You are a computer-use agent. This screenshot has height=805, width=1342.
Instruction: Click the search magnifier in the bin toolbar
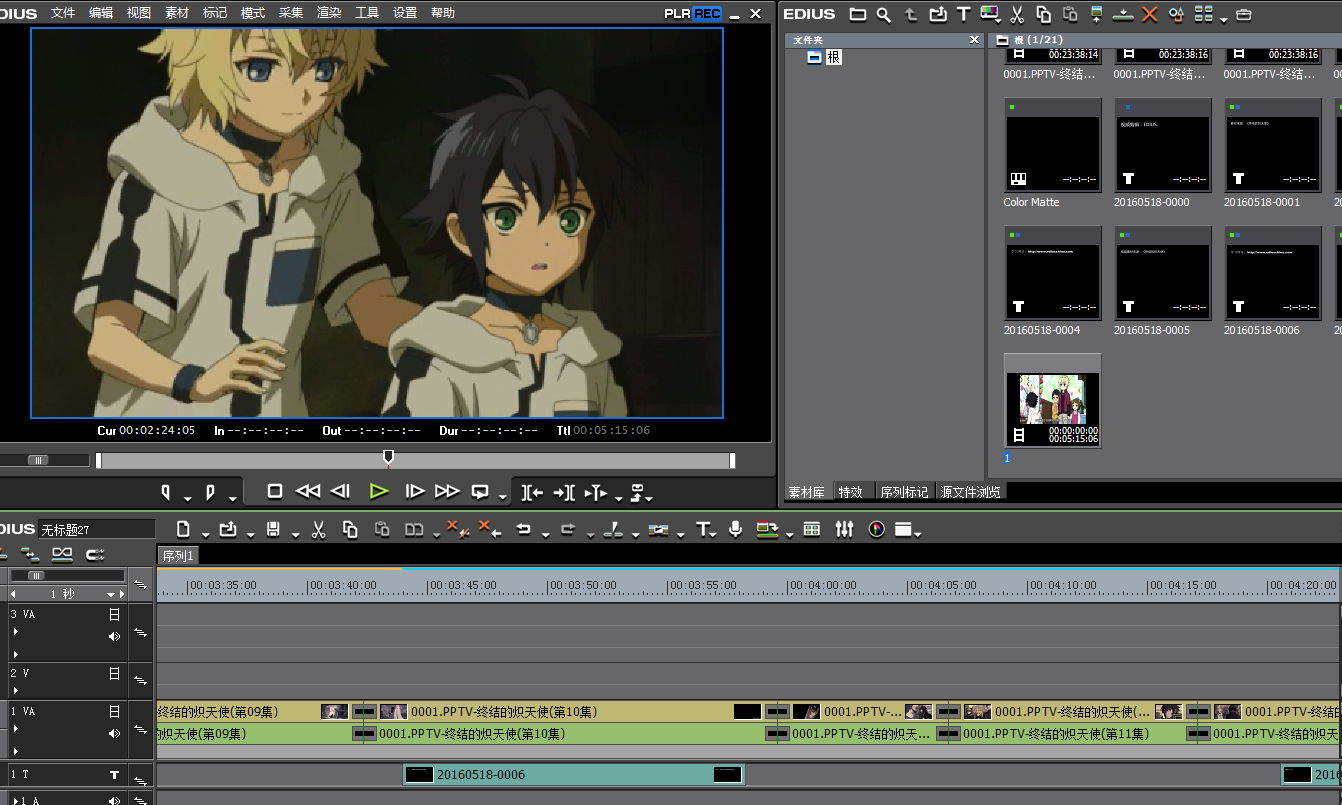point(884,14)
